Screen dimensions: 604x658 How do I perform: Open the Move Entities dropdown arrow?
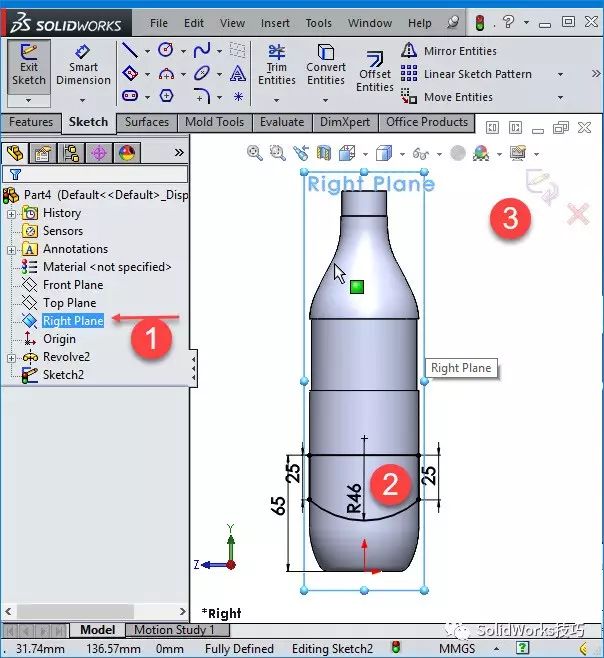pos(560,97)
